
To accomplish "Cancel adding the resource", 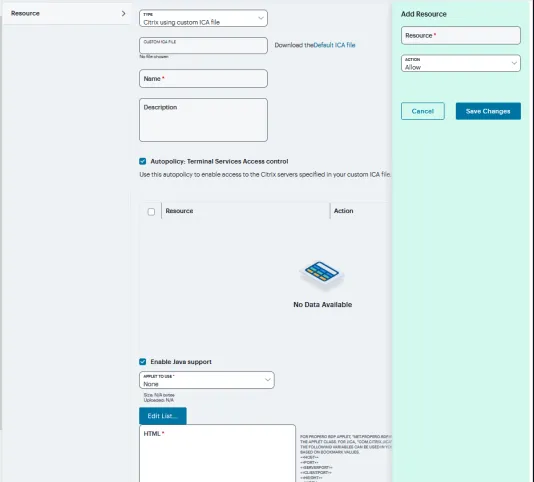I will tap(423, 111).
